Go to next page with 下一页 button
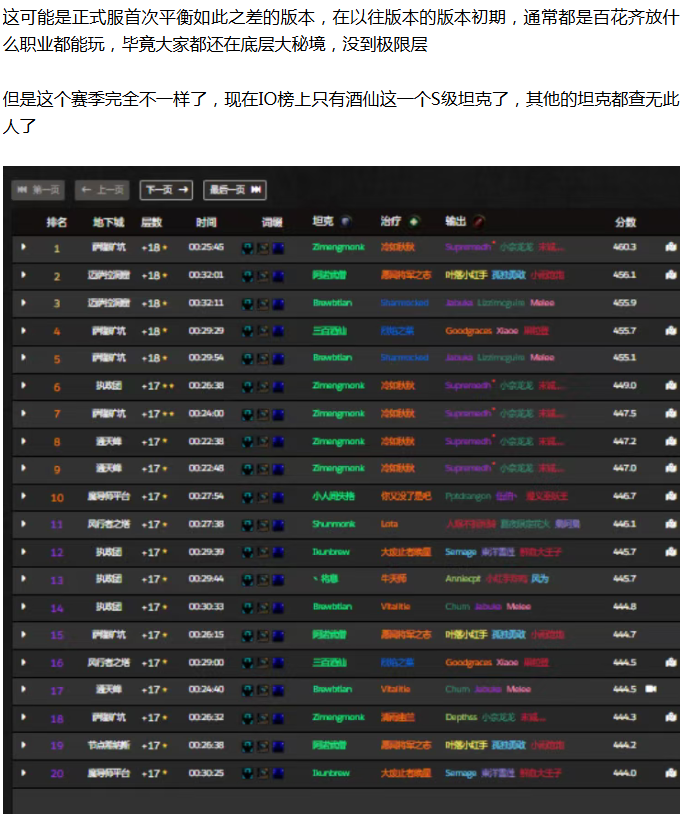 click(x=165, y=190)
